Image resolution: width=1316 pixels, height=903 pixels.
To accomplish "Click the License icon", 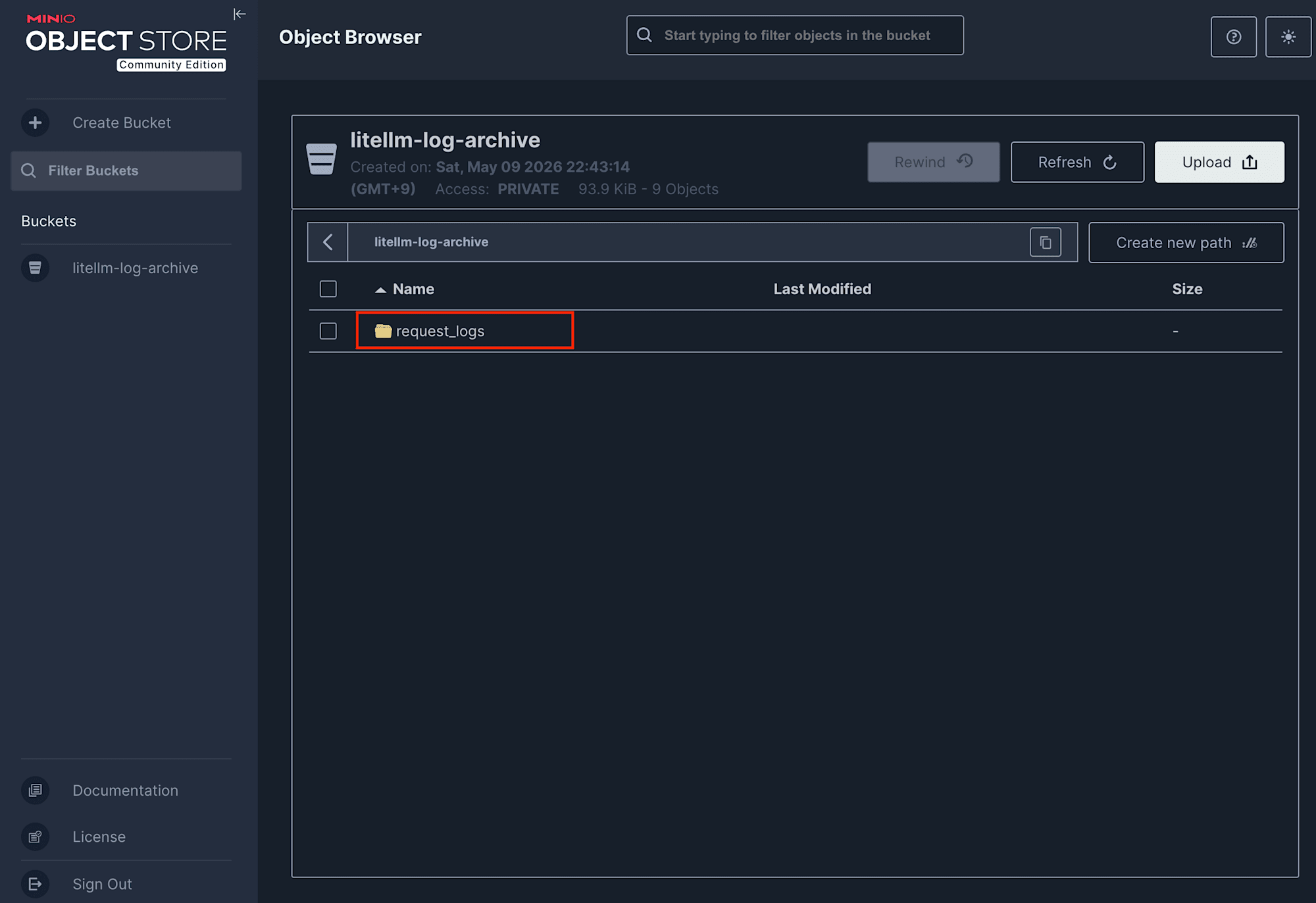I will pos(36,837).
